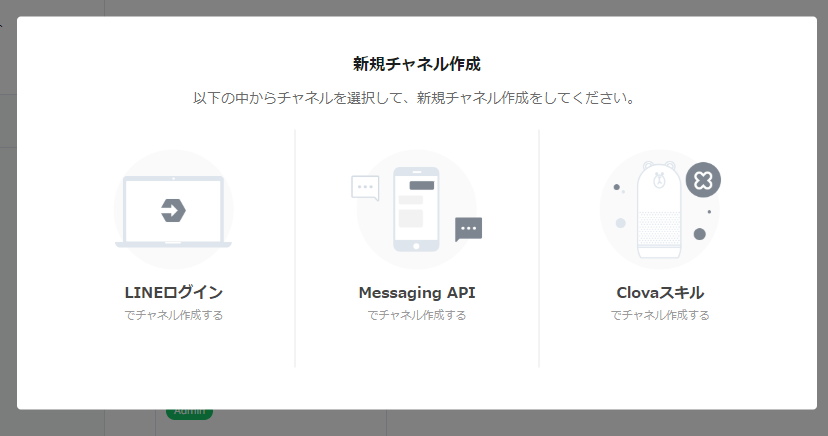828x436 pixels.
Task: Click the instruction text below the heading
Action: [x=414, y=98]
